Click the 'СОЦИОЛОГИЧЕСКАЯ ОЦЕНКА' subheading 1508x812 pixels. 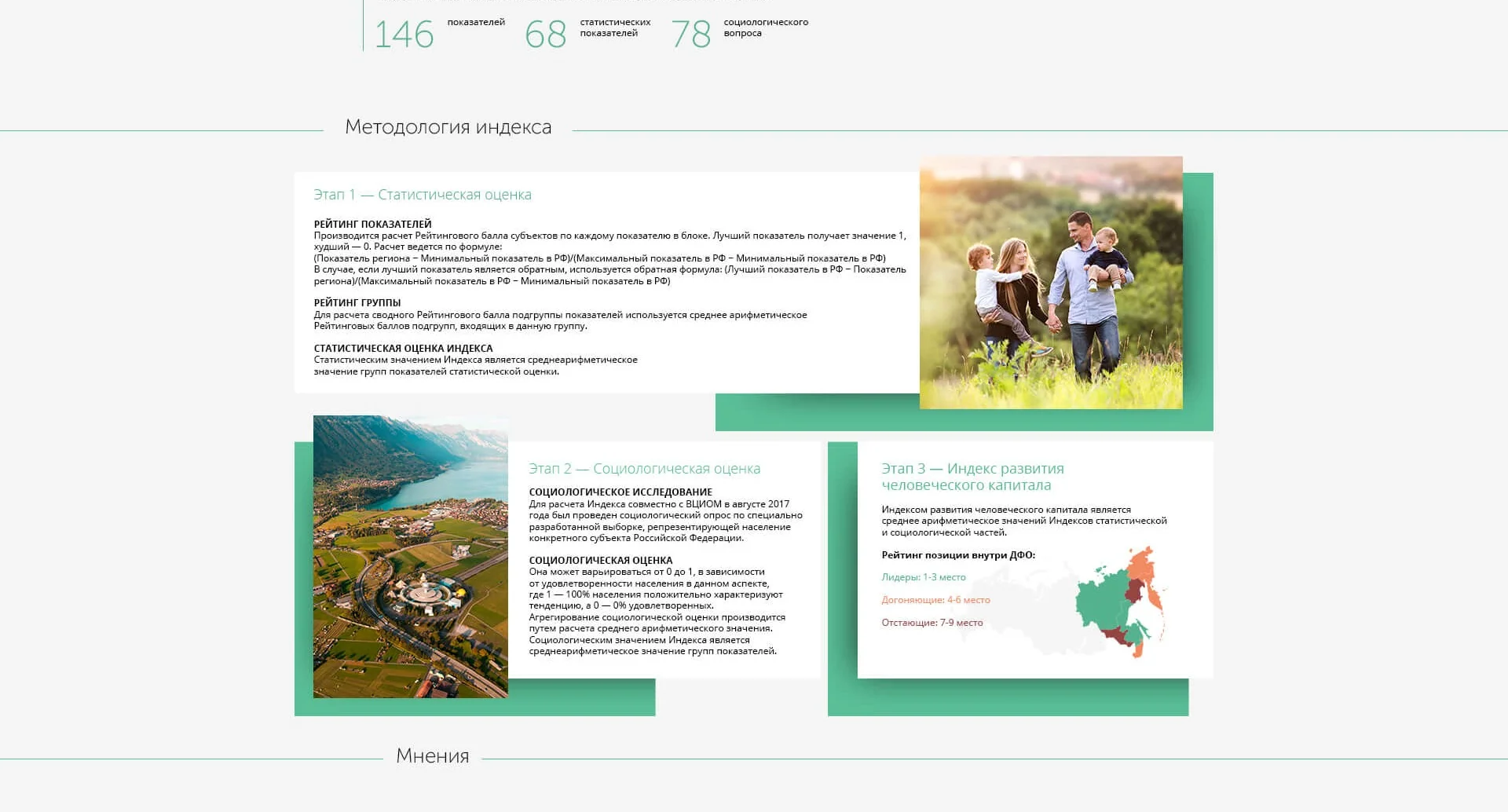point(601,560)
